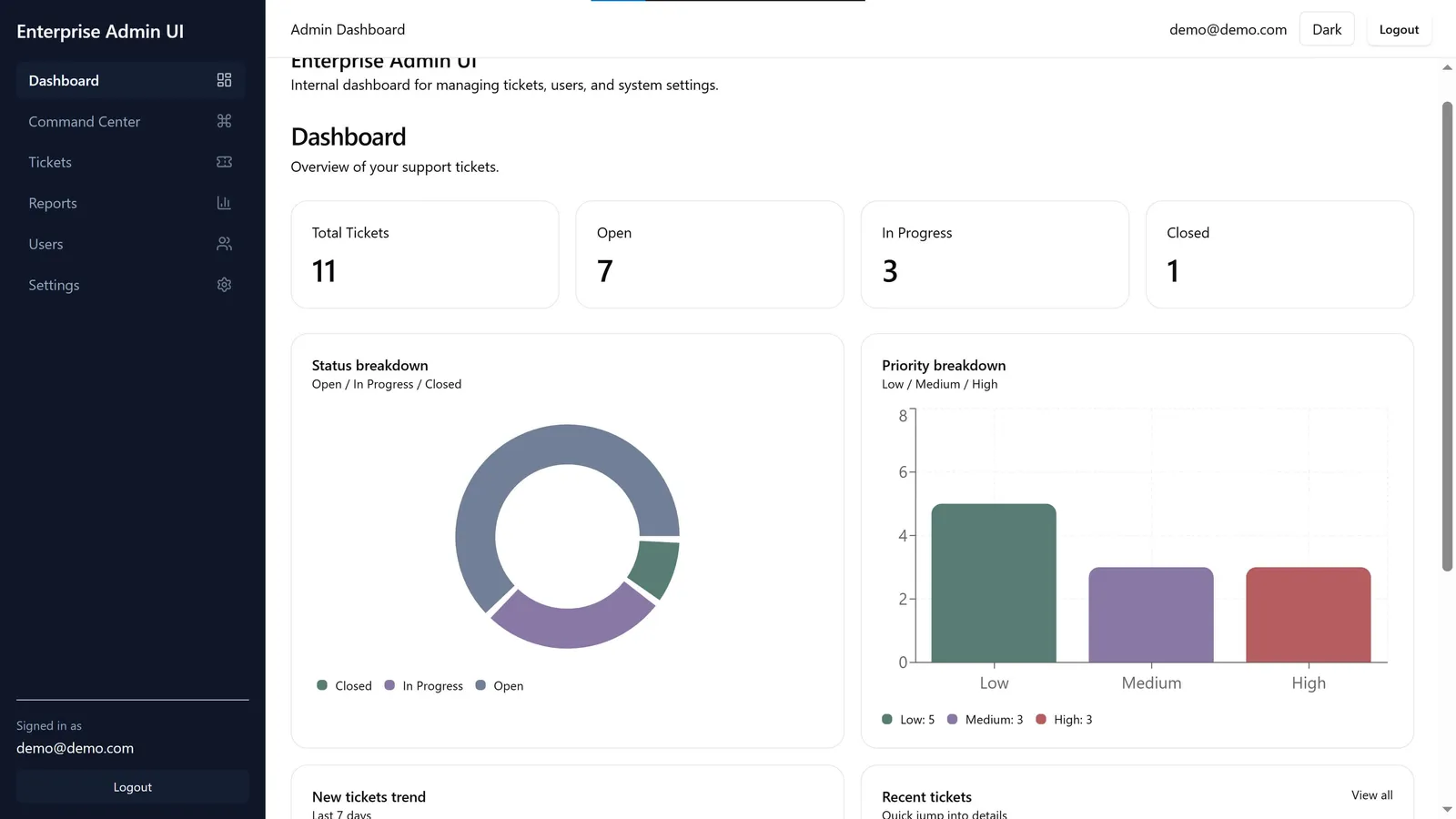Click the Medium: 3 legend swatch
Viewport: 1456px width, 819px height.
coord(952,719)
